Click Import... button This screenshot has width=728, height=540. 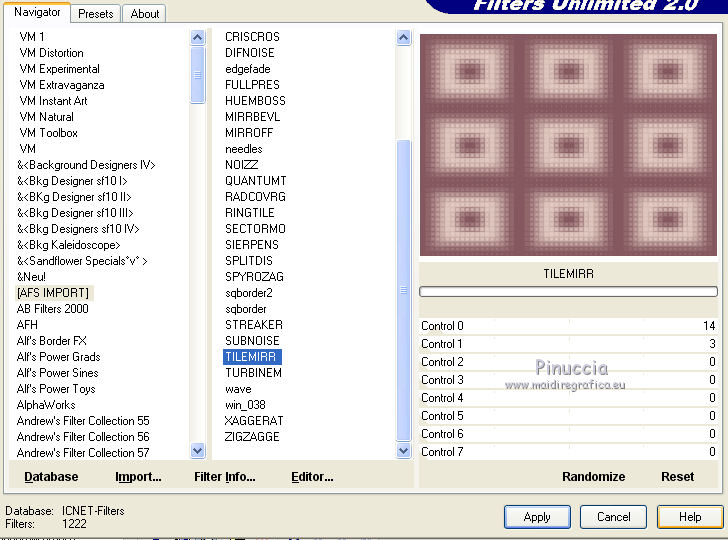(138, 477)
